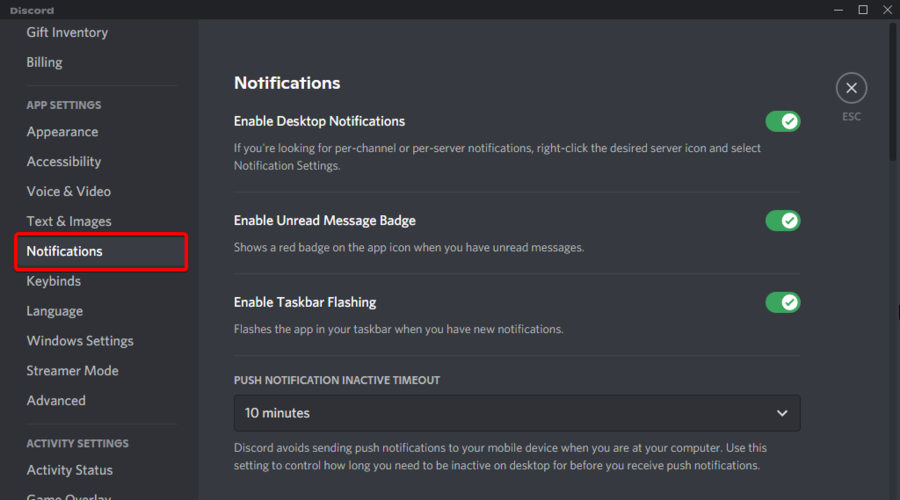Select Activity Status in the sidebar
The image size is (900, 500).
69,470
